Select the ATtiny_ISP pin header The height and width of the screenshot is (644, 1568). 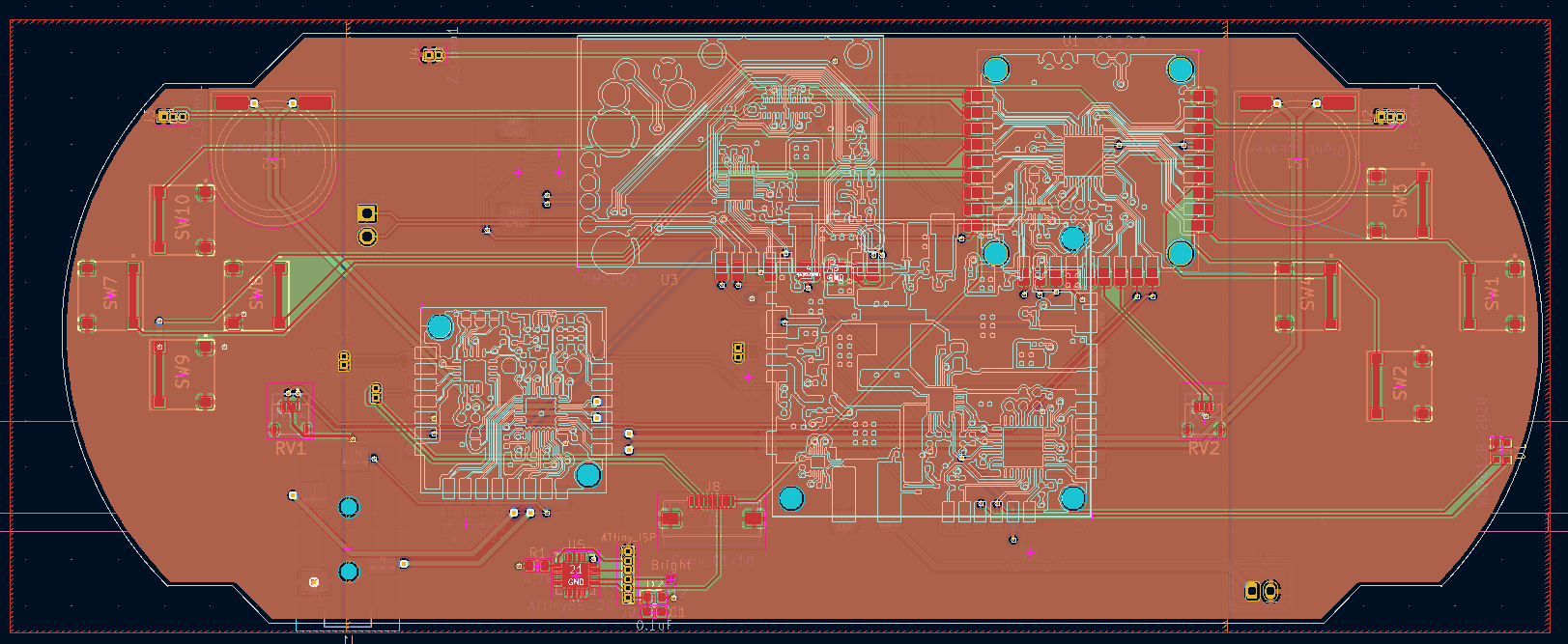[x=628, y=574]
